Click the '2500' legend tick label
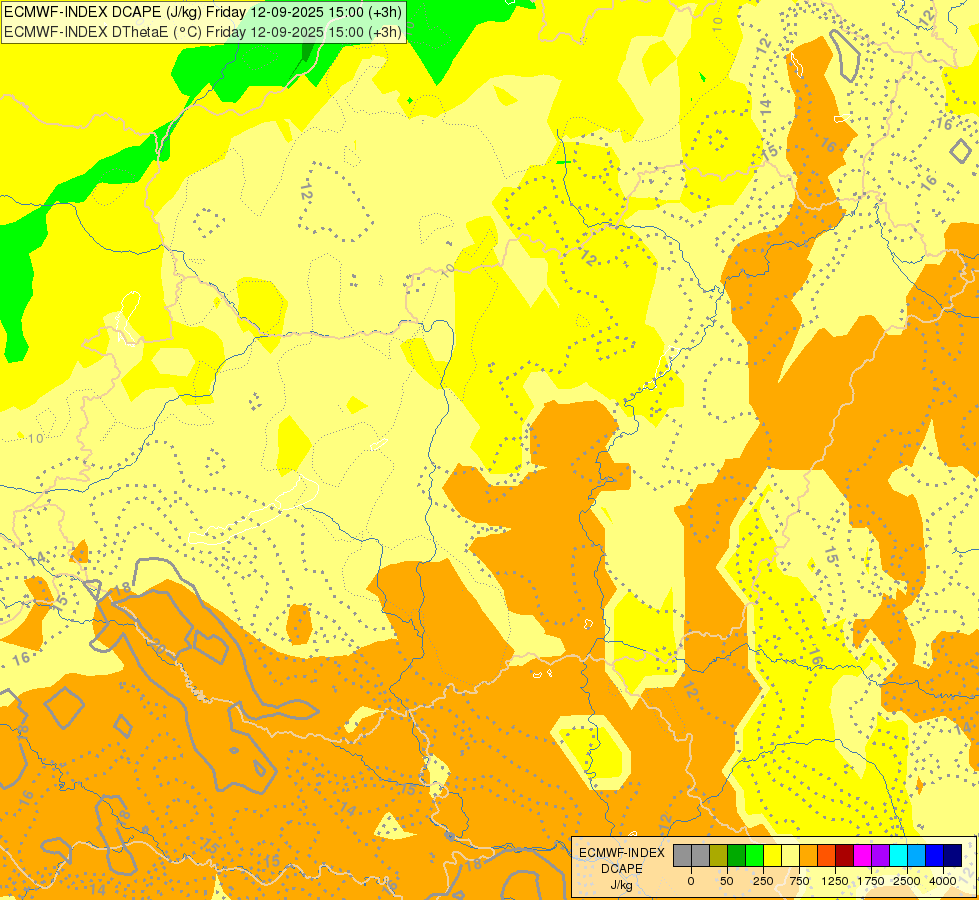The image size is (979, 900). coord(907,881)
